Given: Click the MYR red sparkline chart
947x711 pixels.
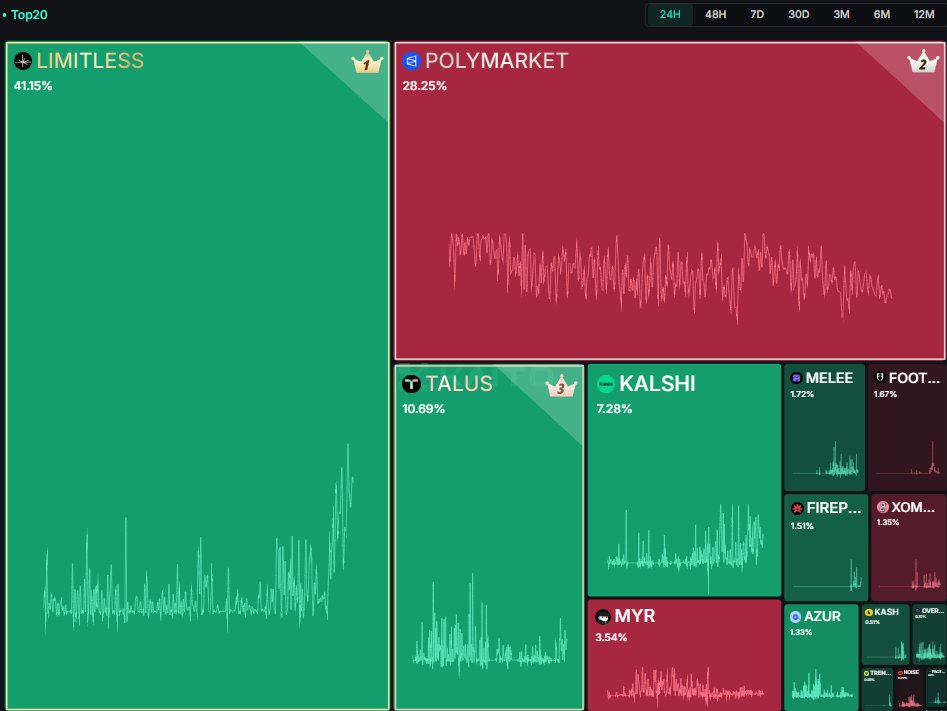Looking at the screenshot, I should 685,687.
